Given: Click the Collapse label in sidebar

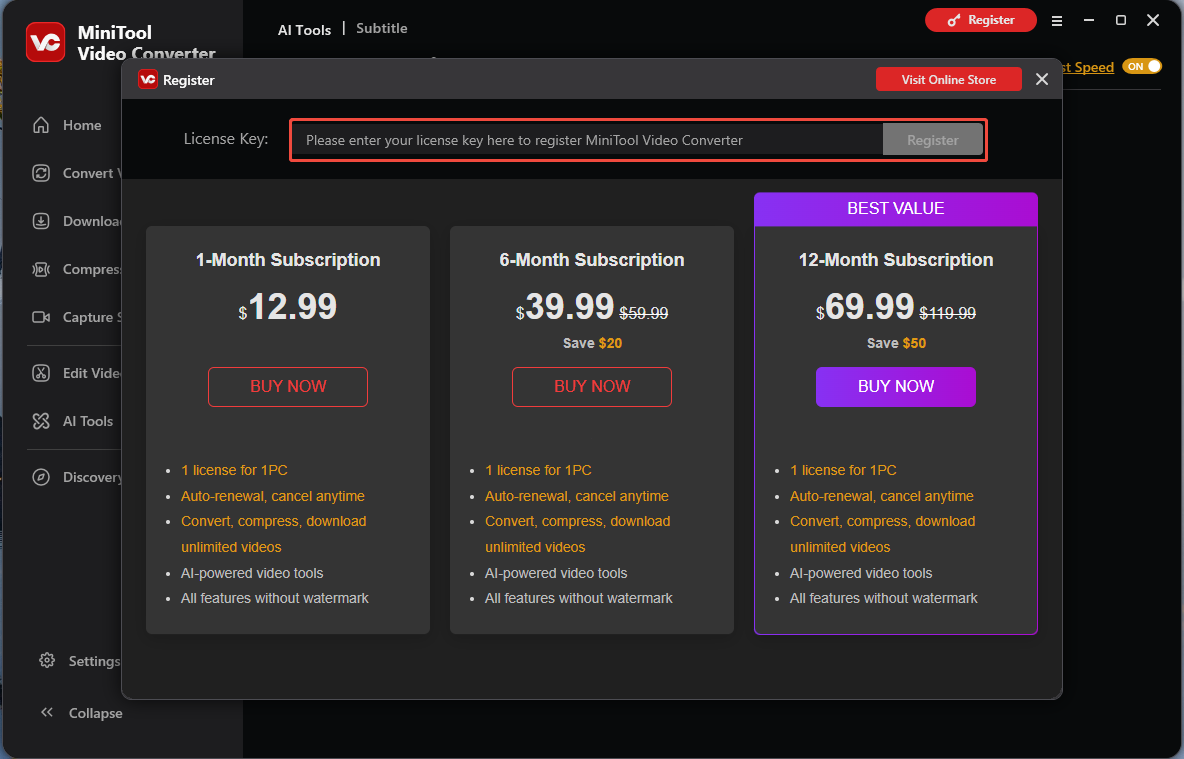Looking at the screenshot, I should click(x=95, y=713).
